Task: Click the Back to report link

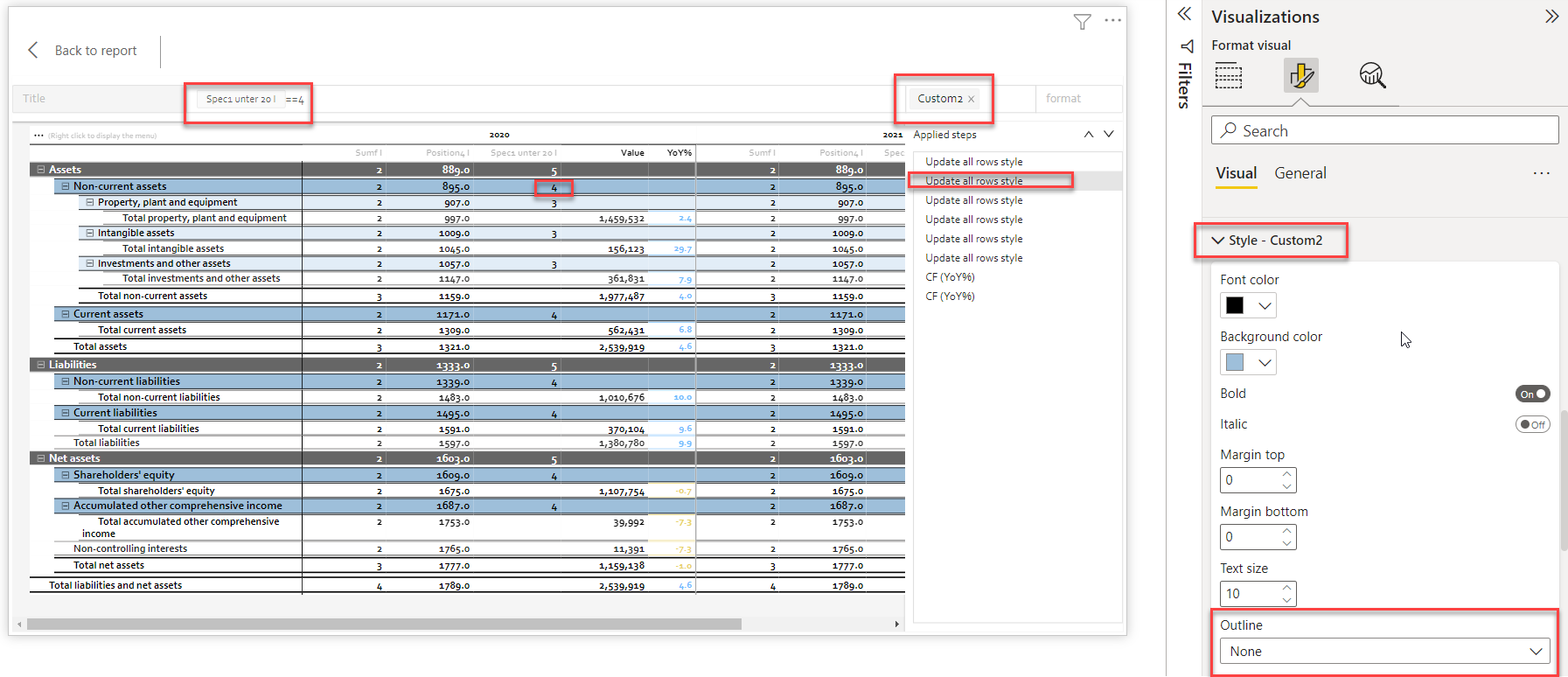Action: pyautogui.click(x=96, y=51)
